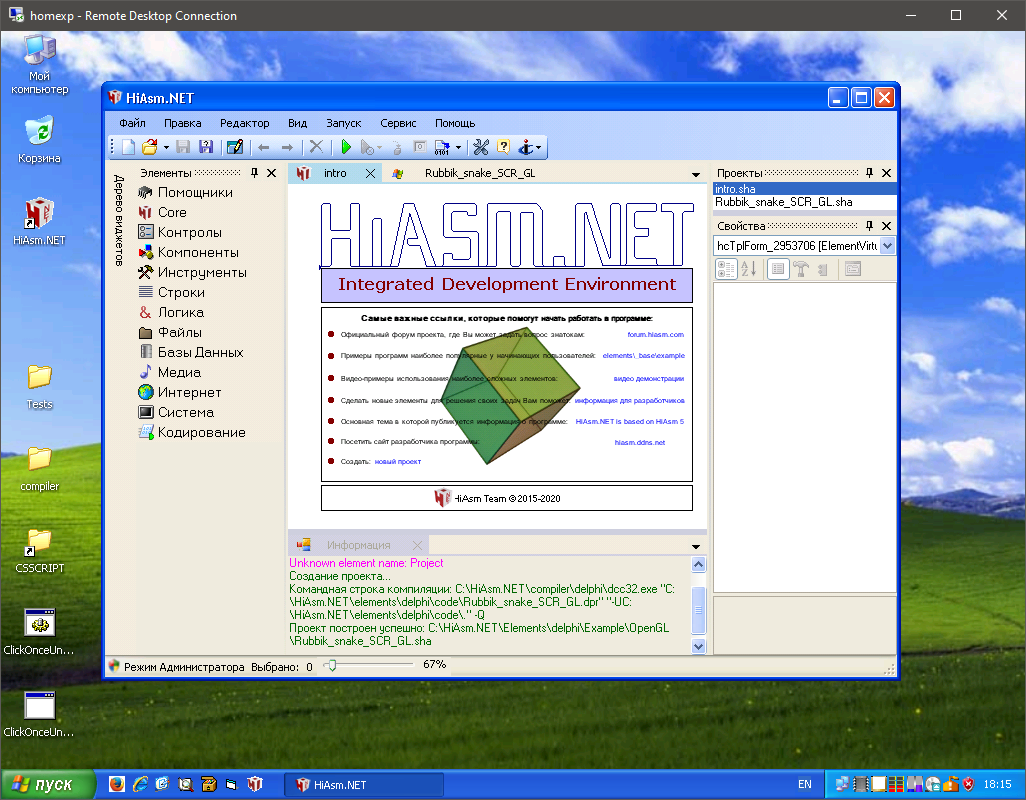This screenshot has width=1026, height=800.
Task: Click the form editor icon with pencil
Action: coord(235,147)
